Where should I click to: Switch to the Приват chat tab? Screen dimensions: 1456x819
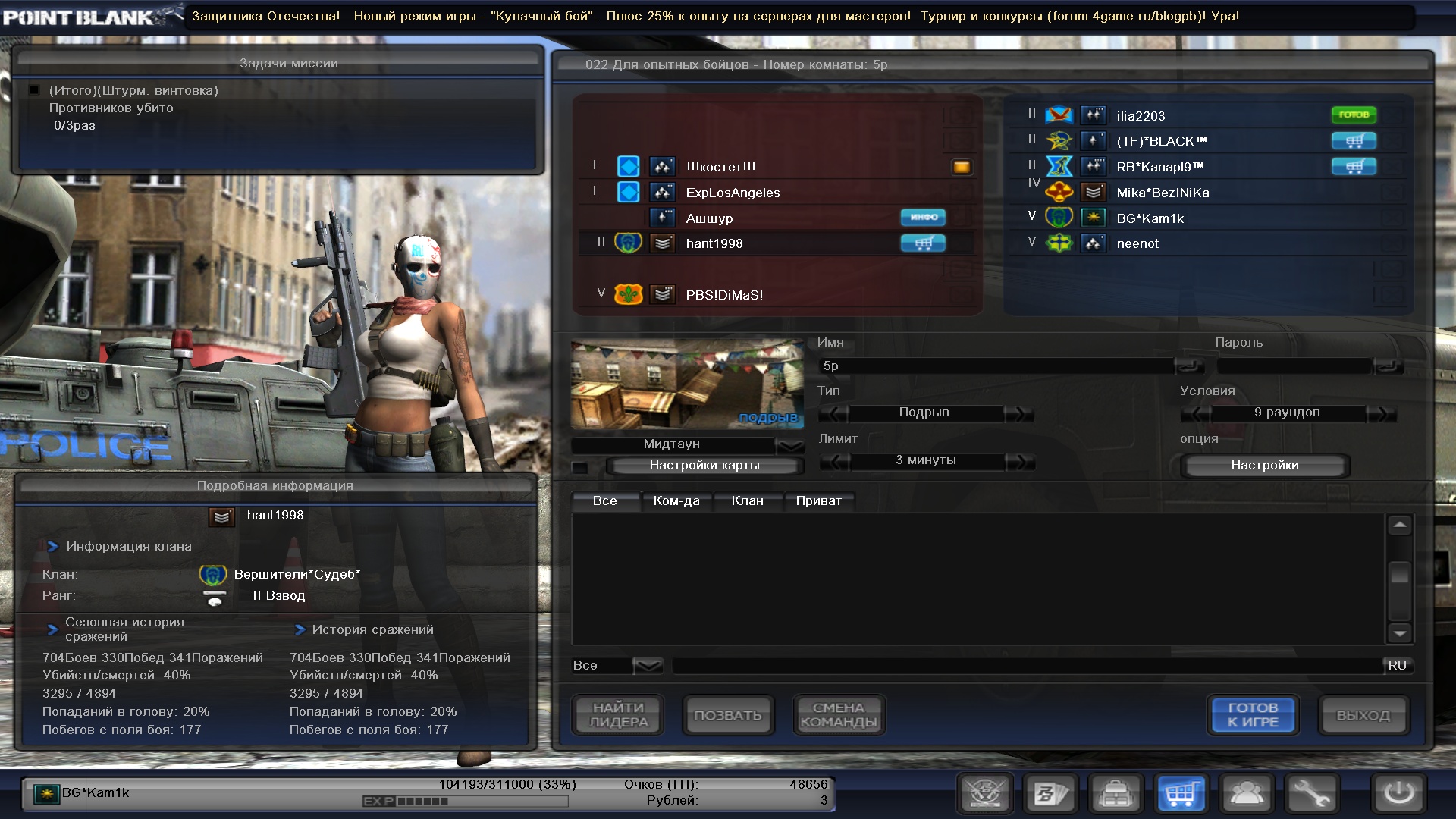click(818, 500)
